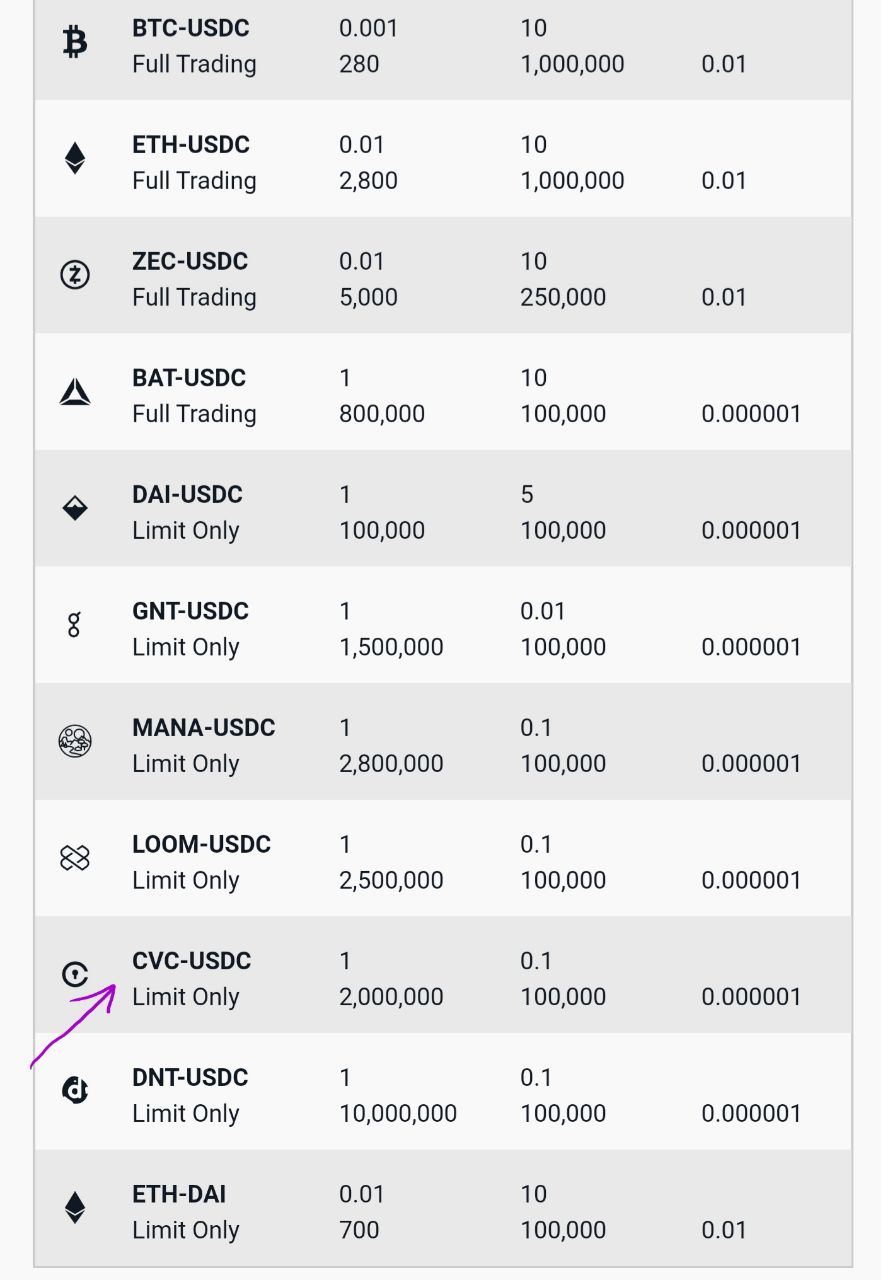Screen dimensions: 881x1280
Task: Click the 0.000001 increment in DNT-USDC row
Action: tap(751, 1114)
